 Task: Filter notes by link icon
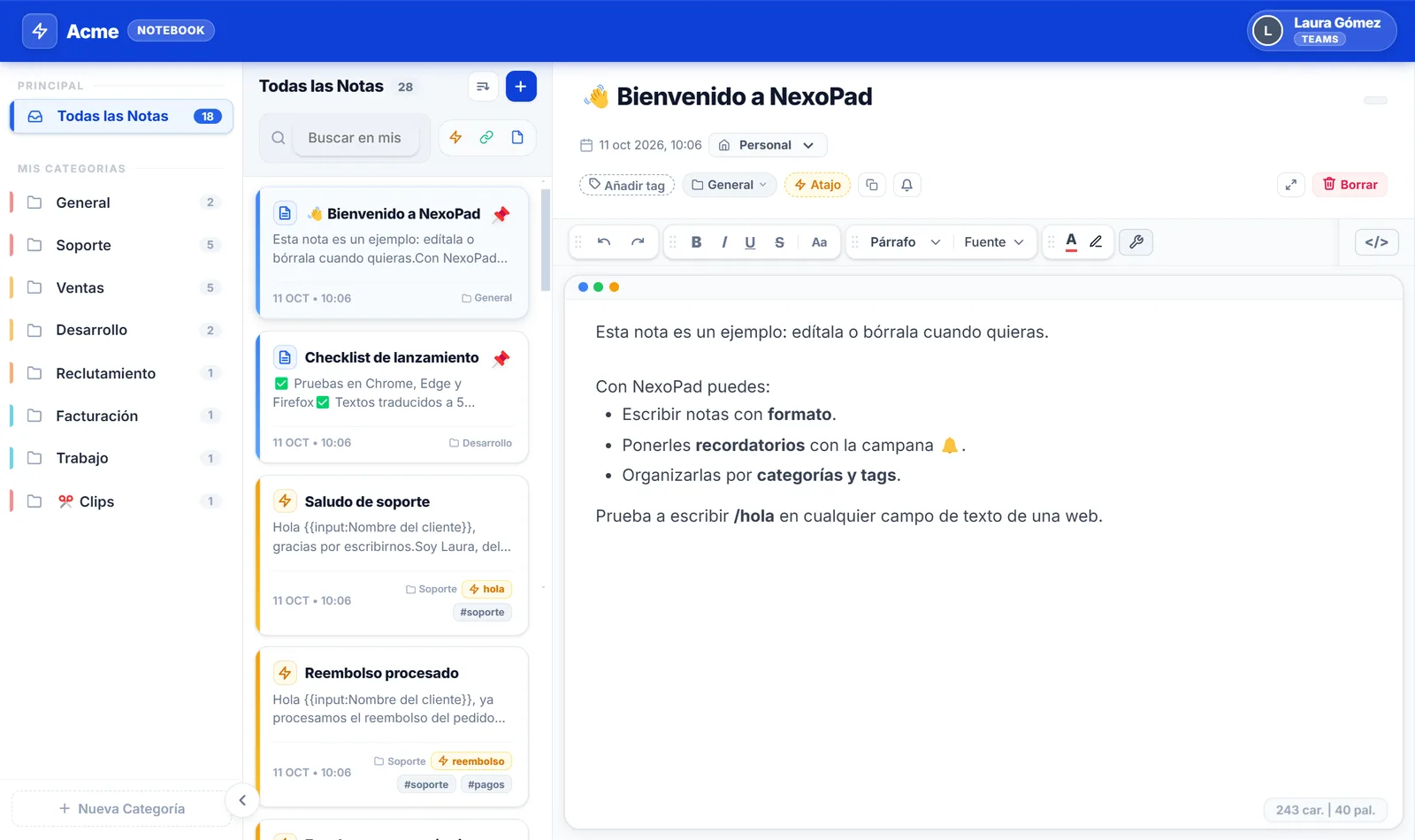486,137
